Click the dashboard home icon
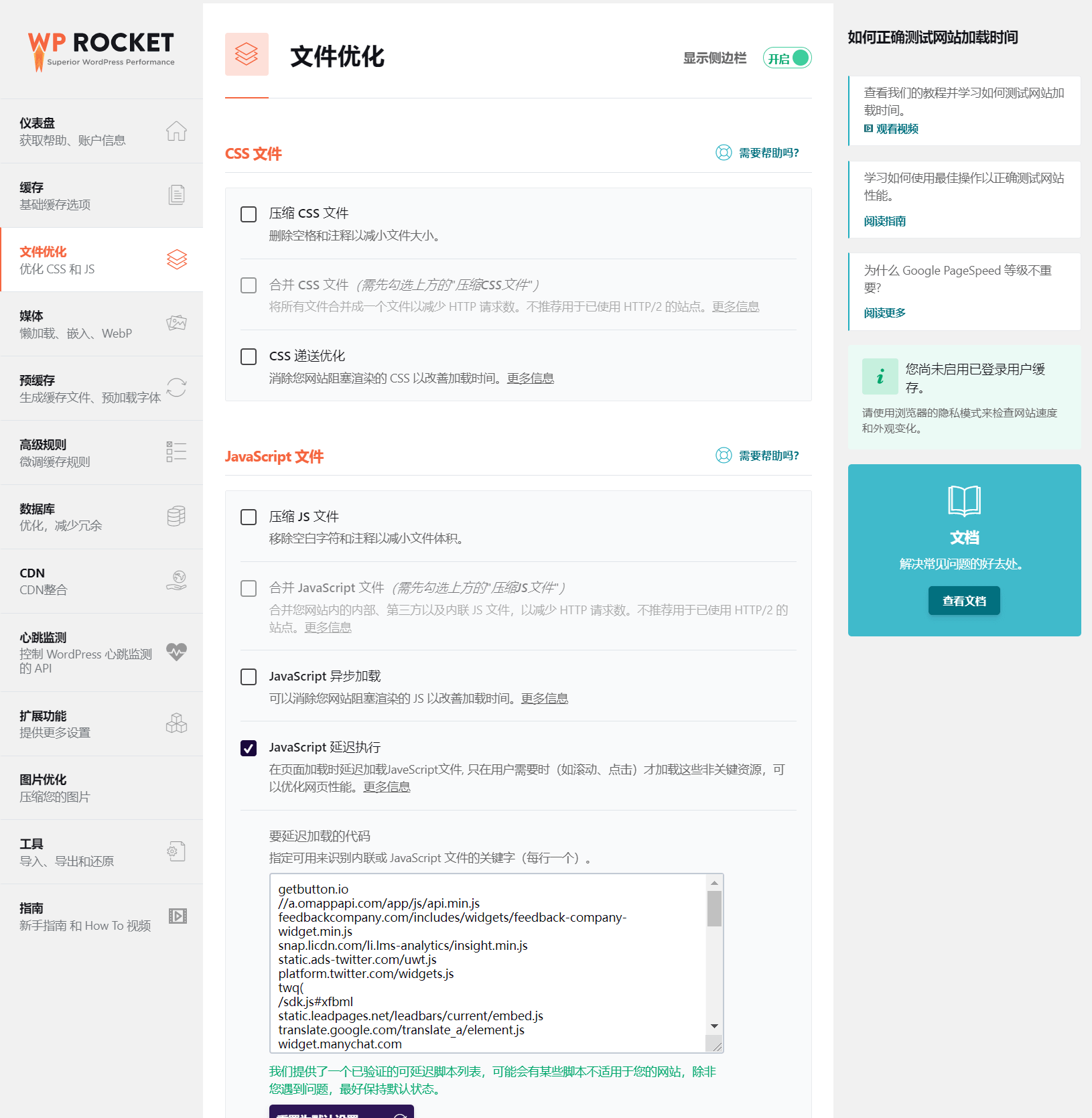The height and width of the screenshot is (1118, 1092). click(x=176, y=131)
